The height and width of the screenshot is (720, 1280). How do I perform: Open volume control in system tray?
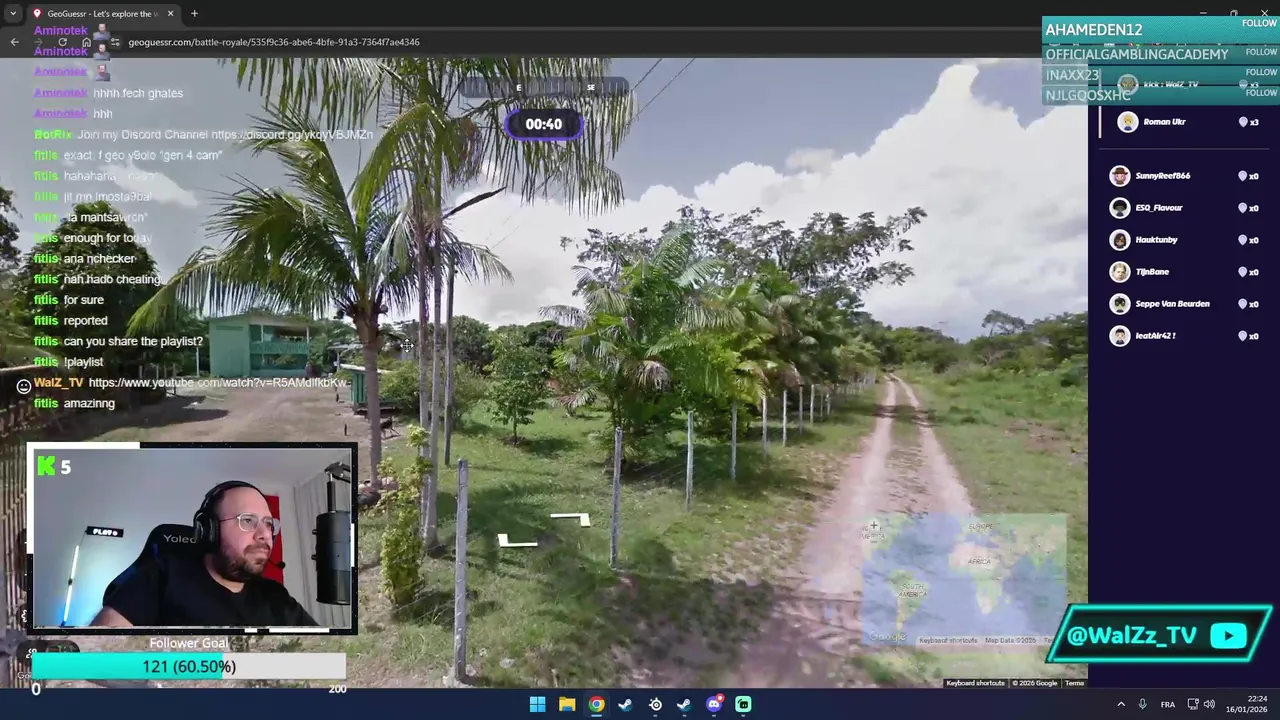(x=1209, y=704)
